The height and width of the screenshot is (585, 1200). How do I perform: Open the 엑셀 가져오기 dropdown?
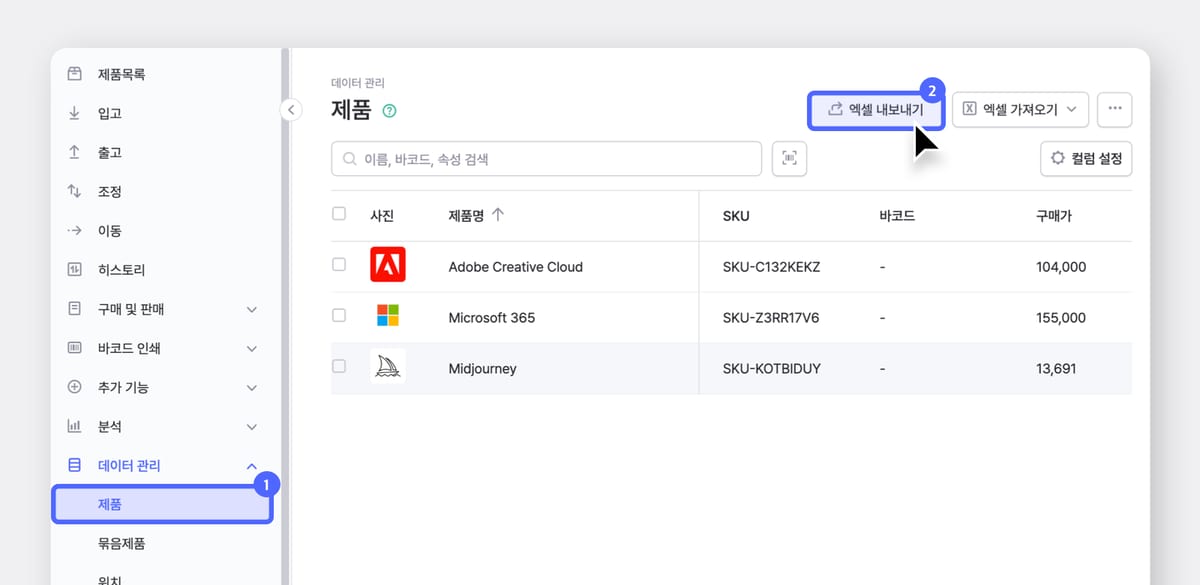coord(1020,110)
